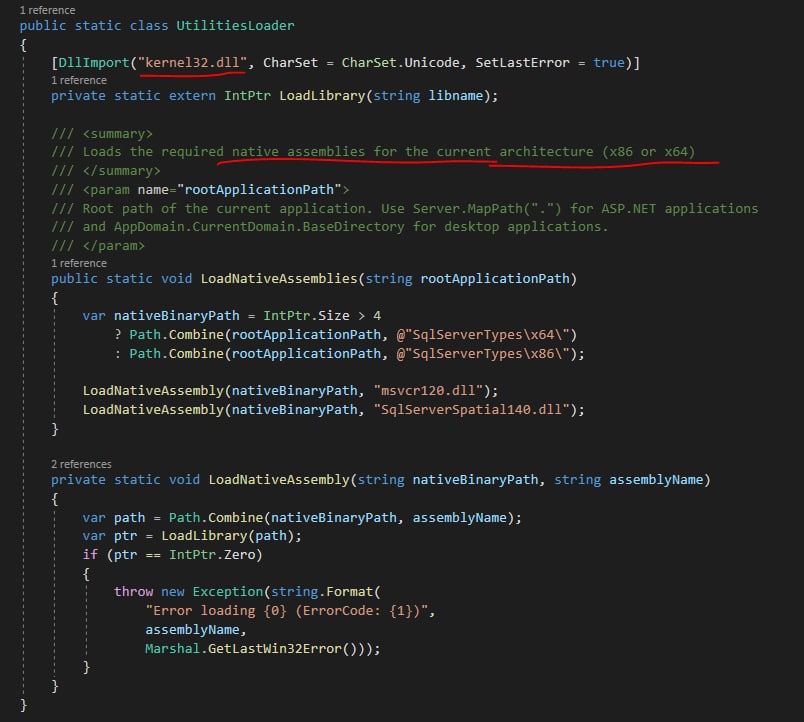Click the Exception type in throw statement
804x722 pixels.
pos(228,592)
